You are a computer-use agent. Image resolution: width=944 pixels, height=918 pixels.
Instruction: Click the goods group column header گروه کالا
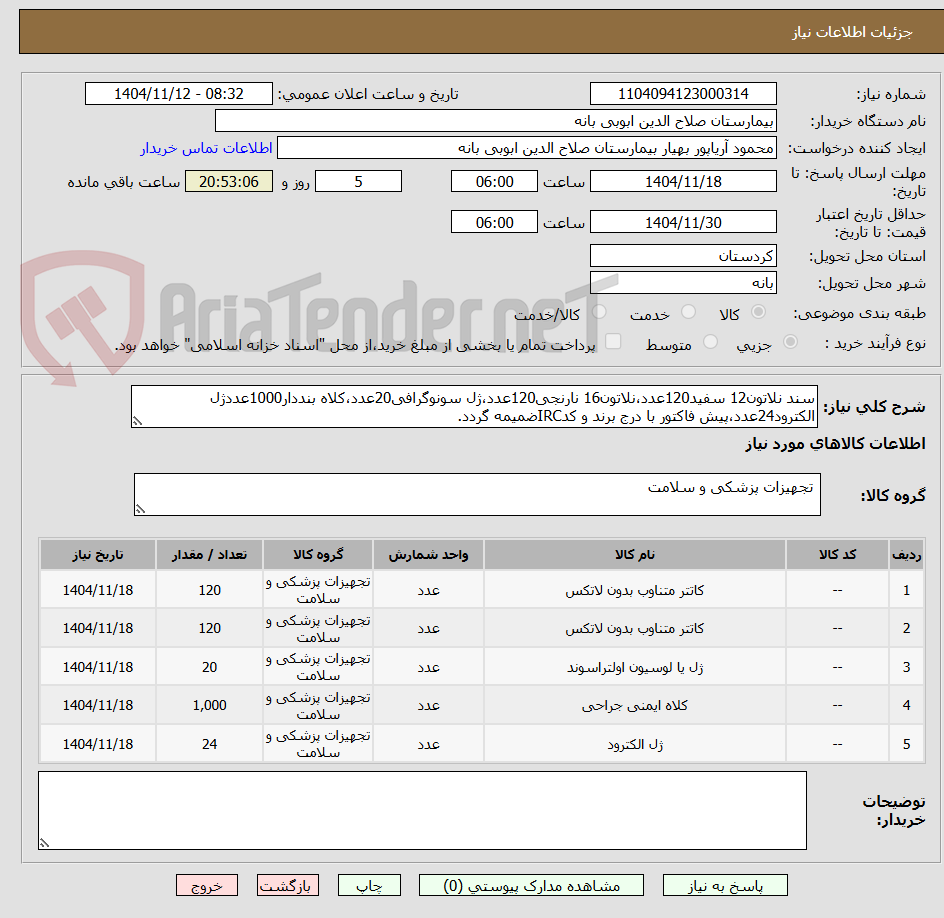318,554
